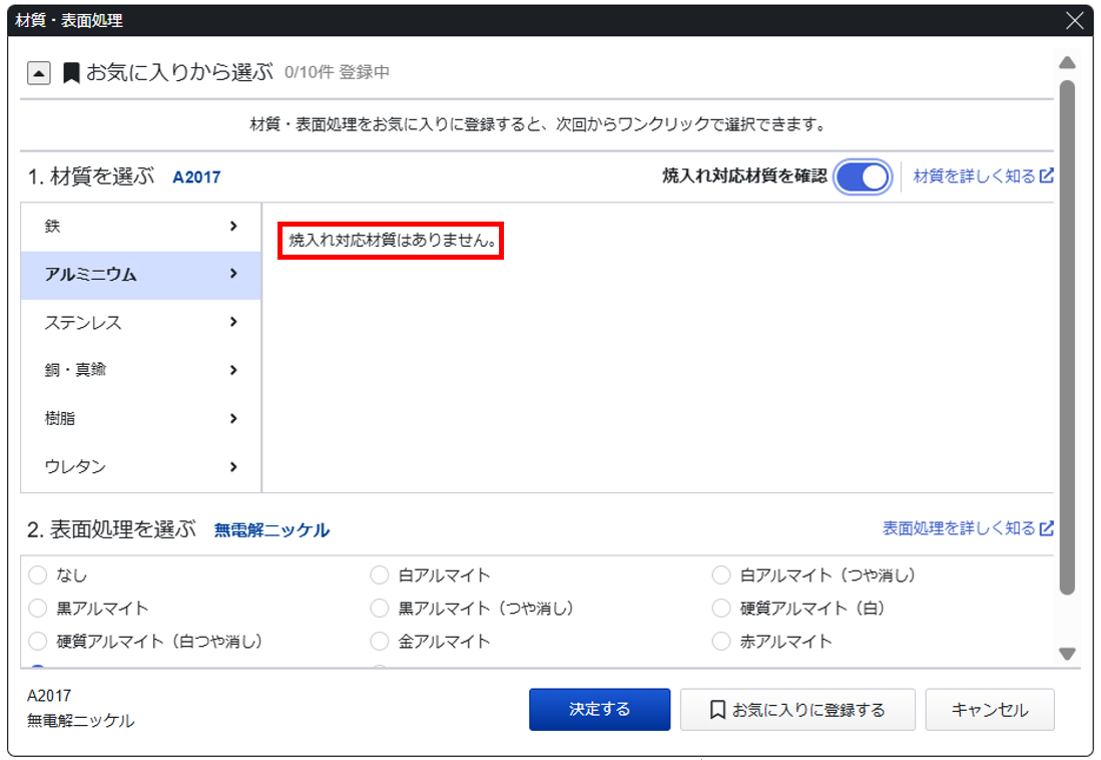The height and width of the screenshot is (760, 1101).
Task: Choose 硬質アルマイト（白） radio button
Action: click(721, 608)
